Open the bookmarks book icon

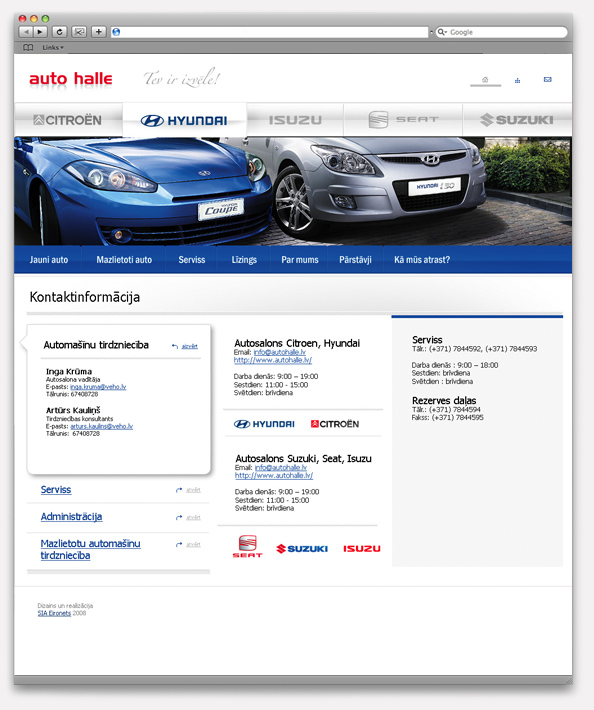28,48
